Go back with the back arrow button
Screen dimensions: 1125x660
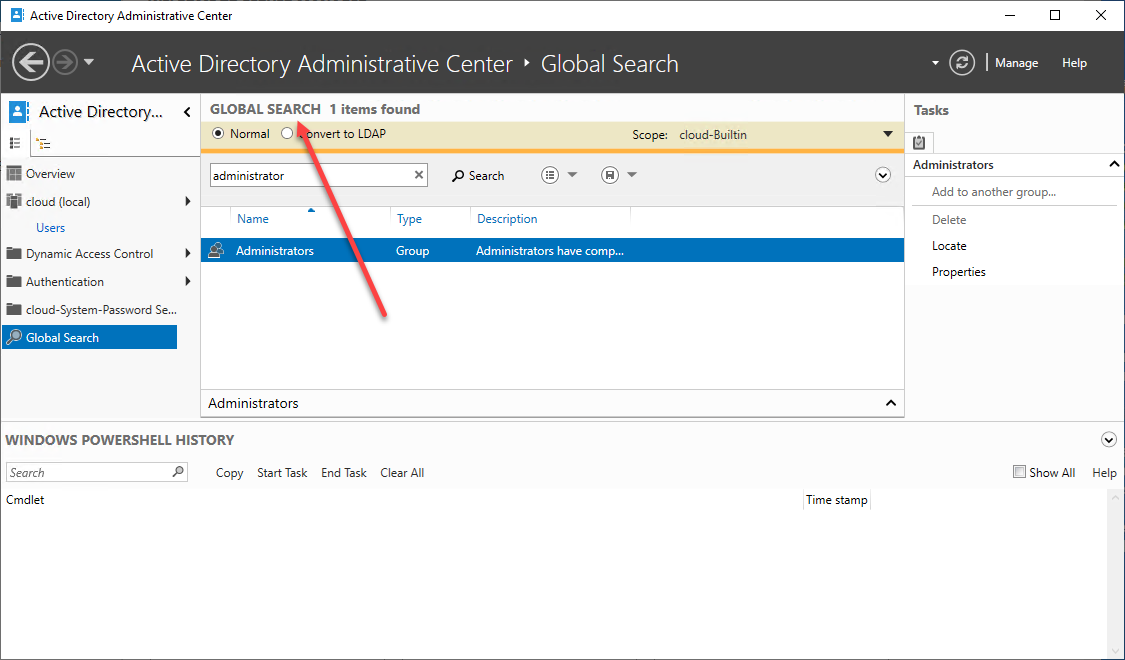tap(31, 62)
